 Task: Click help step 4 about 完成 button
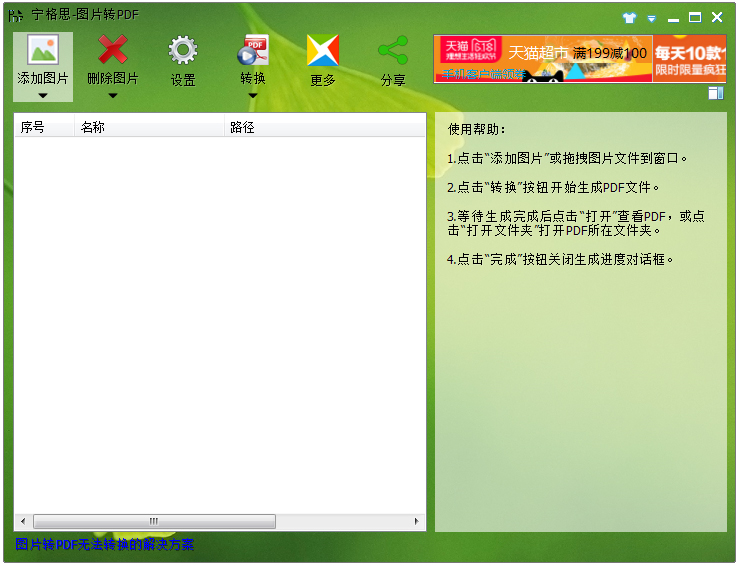[560, 259]
